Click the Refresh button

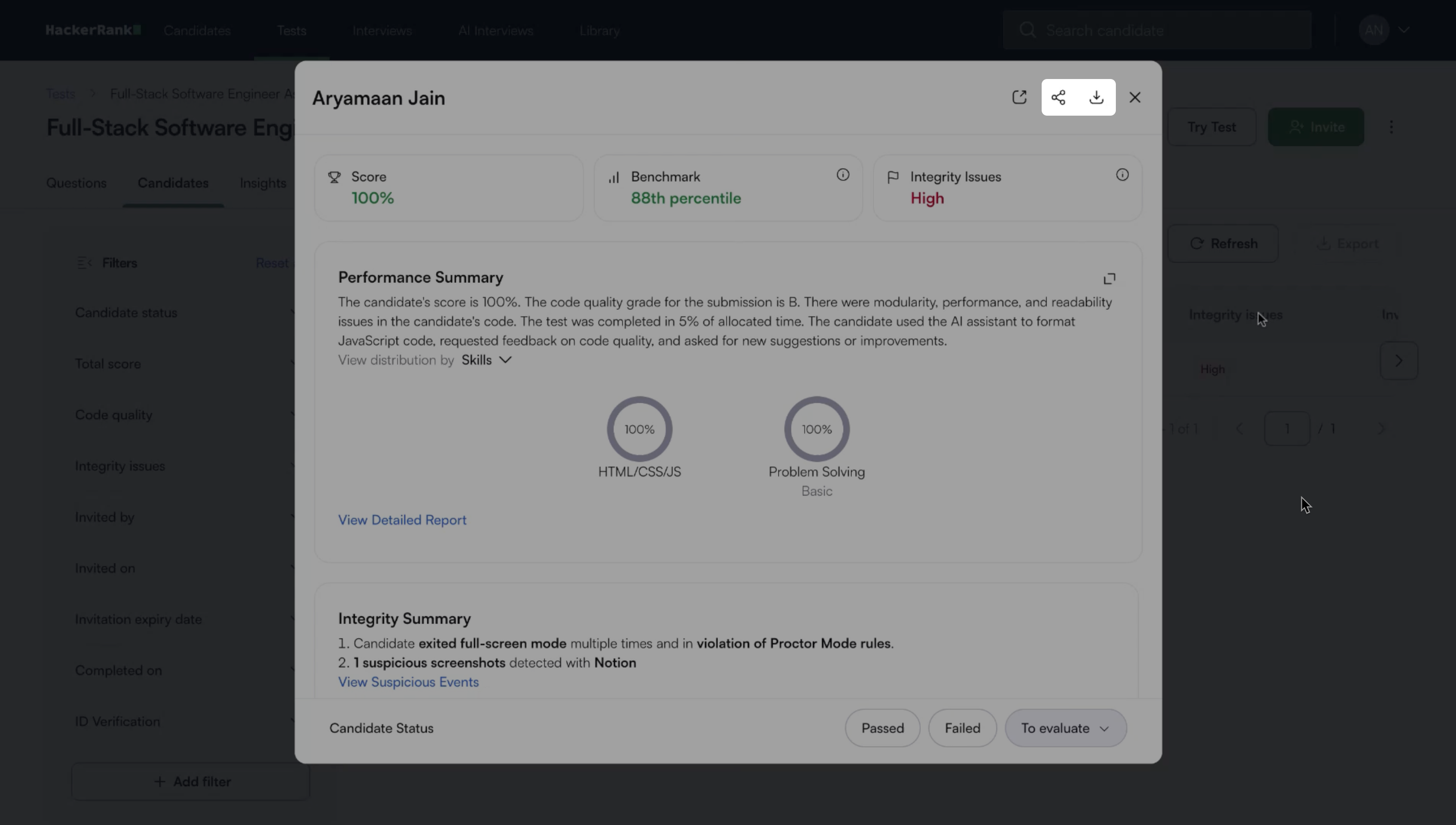click(1223, 244)
